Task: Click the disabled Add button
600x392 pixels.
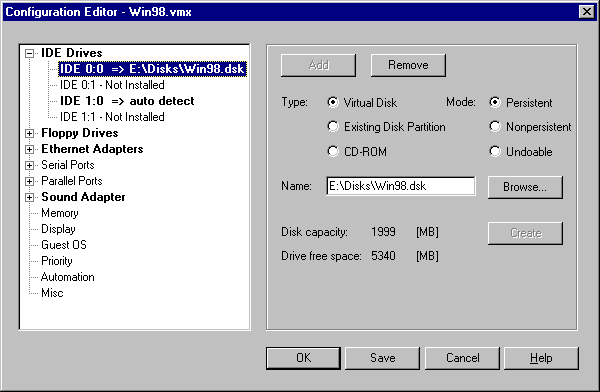Action: (318, 65)
